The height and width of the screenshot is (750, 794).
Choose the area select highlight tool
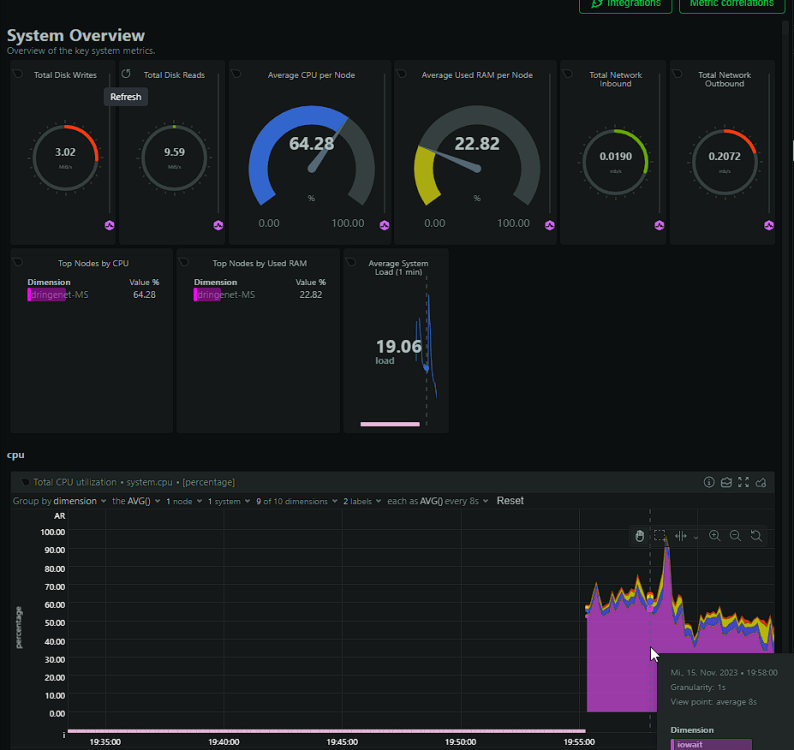coord(659,536)
